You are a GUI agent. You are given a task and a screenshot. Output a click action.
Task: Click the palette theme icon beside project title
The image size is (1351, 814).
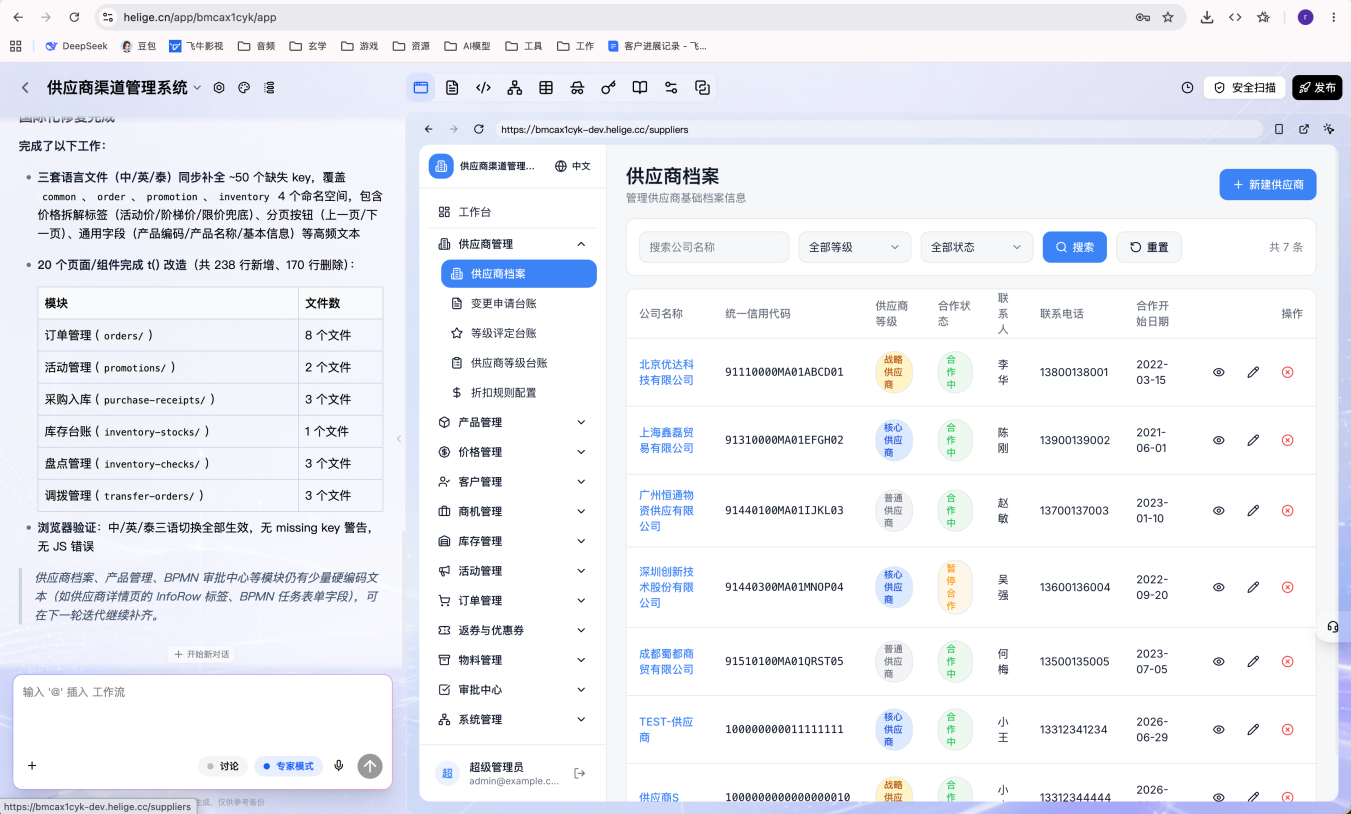[244, 88]
